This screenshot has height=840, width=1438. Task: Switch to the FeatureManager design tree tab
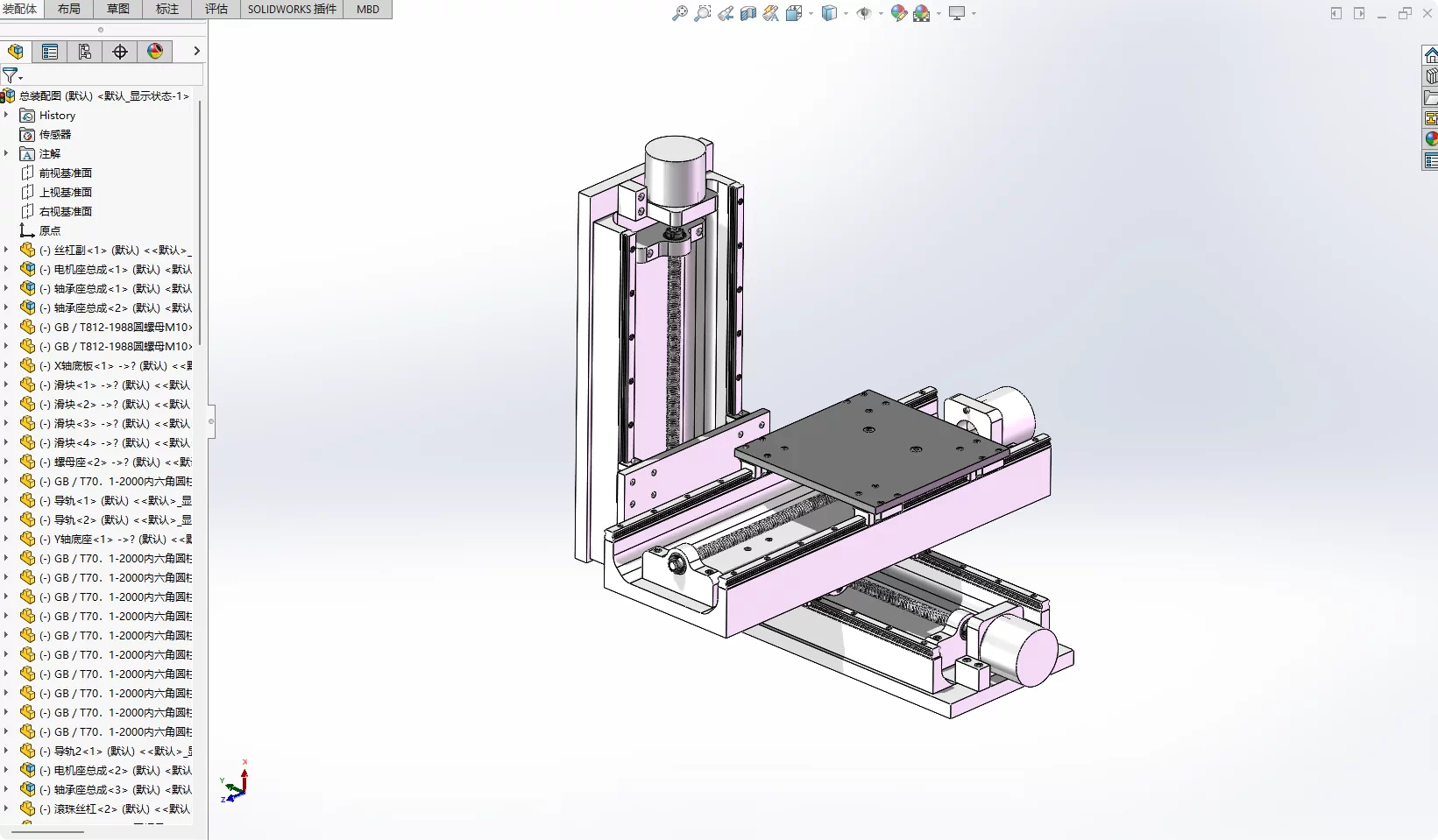click(x=15, y=52)
